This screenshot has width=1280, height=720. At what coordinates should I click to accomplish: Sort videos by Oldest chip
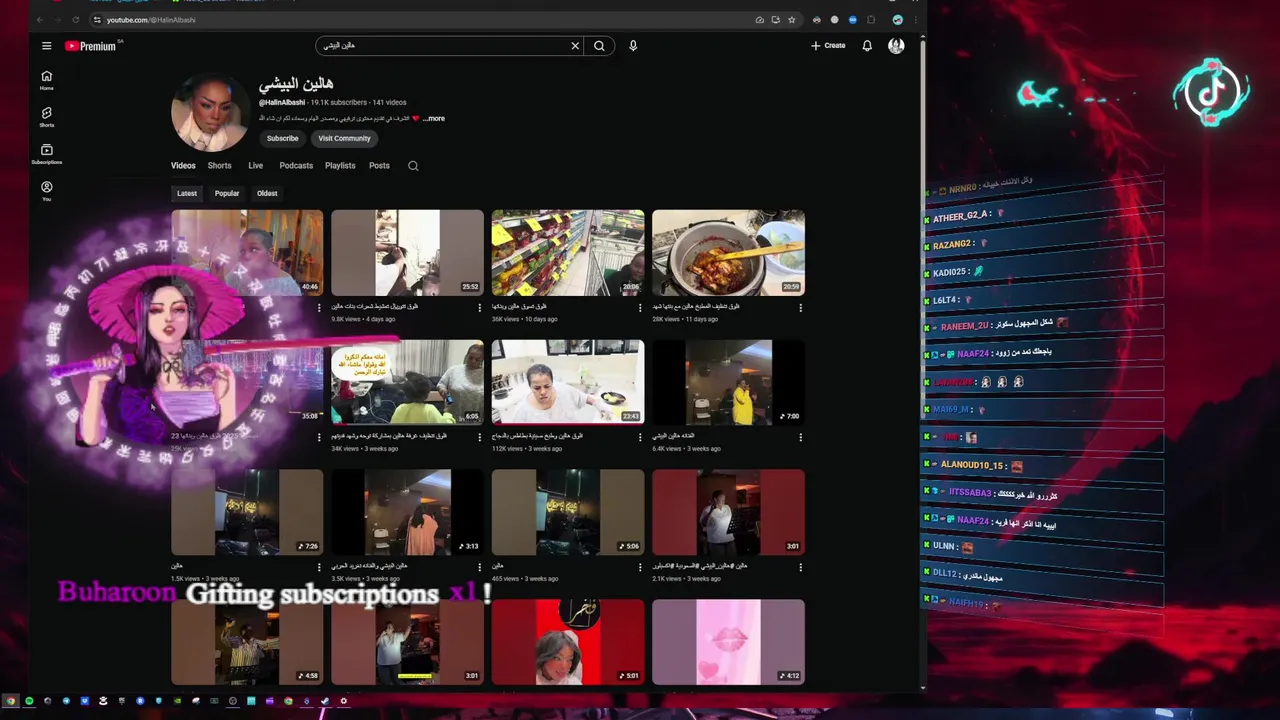267,193
